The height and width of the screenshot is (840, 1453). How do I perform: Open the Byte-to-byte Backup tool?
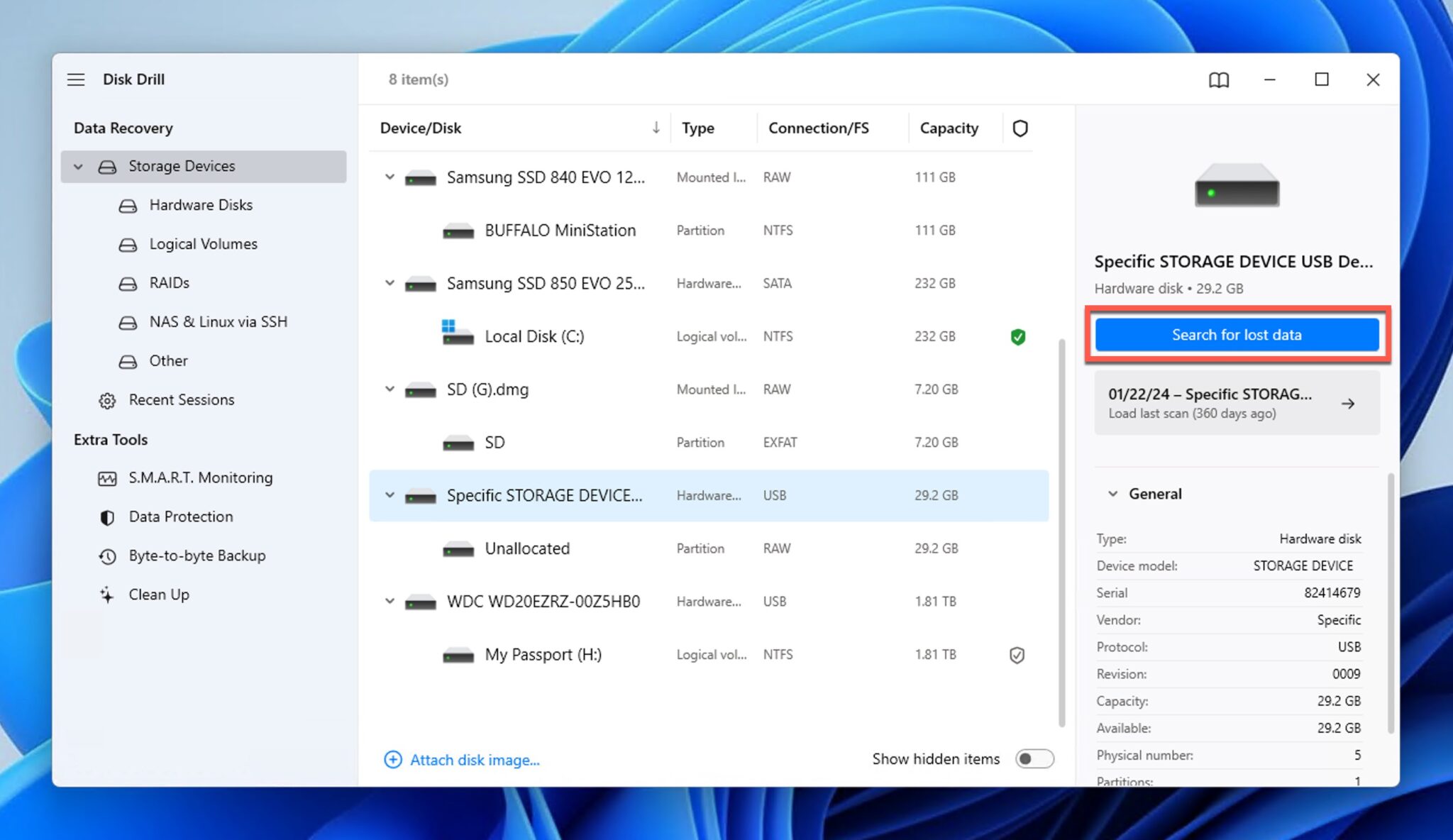(197, 556)
